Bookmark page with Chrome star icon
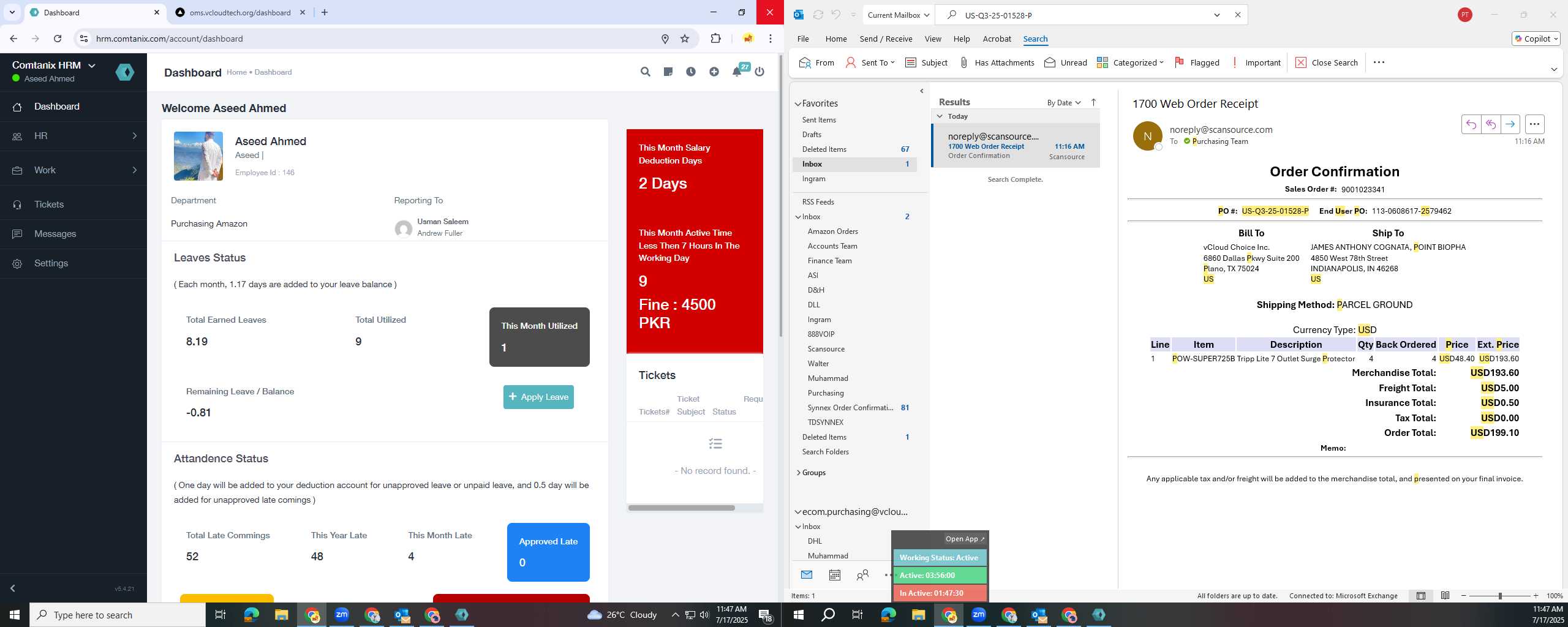This screenshot has width=1568, height=627. (x=685, y=39)
